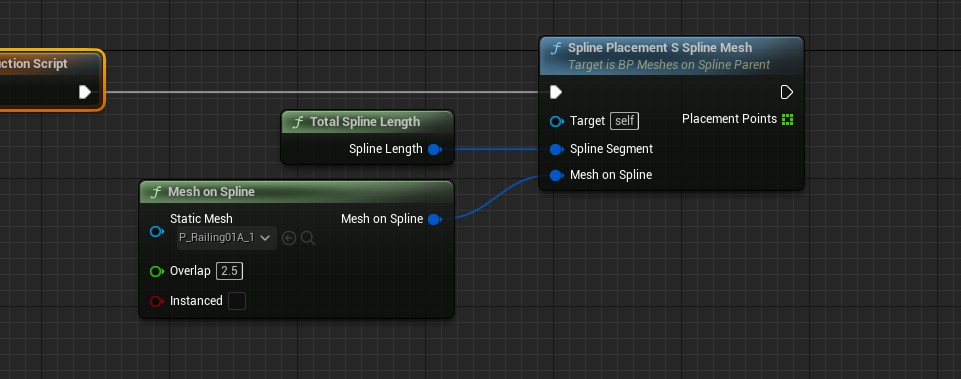The width and height of the screenshot is (961, 379).
Task: Select the Mesh on Spline node header
Action: click(x=297, y=191)
